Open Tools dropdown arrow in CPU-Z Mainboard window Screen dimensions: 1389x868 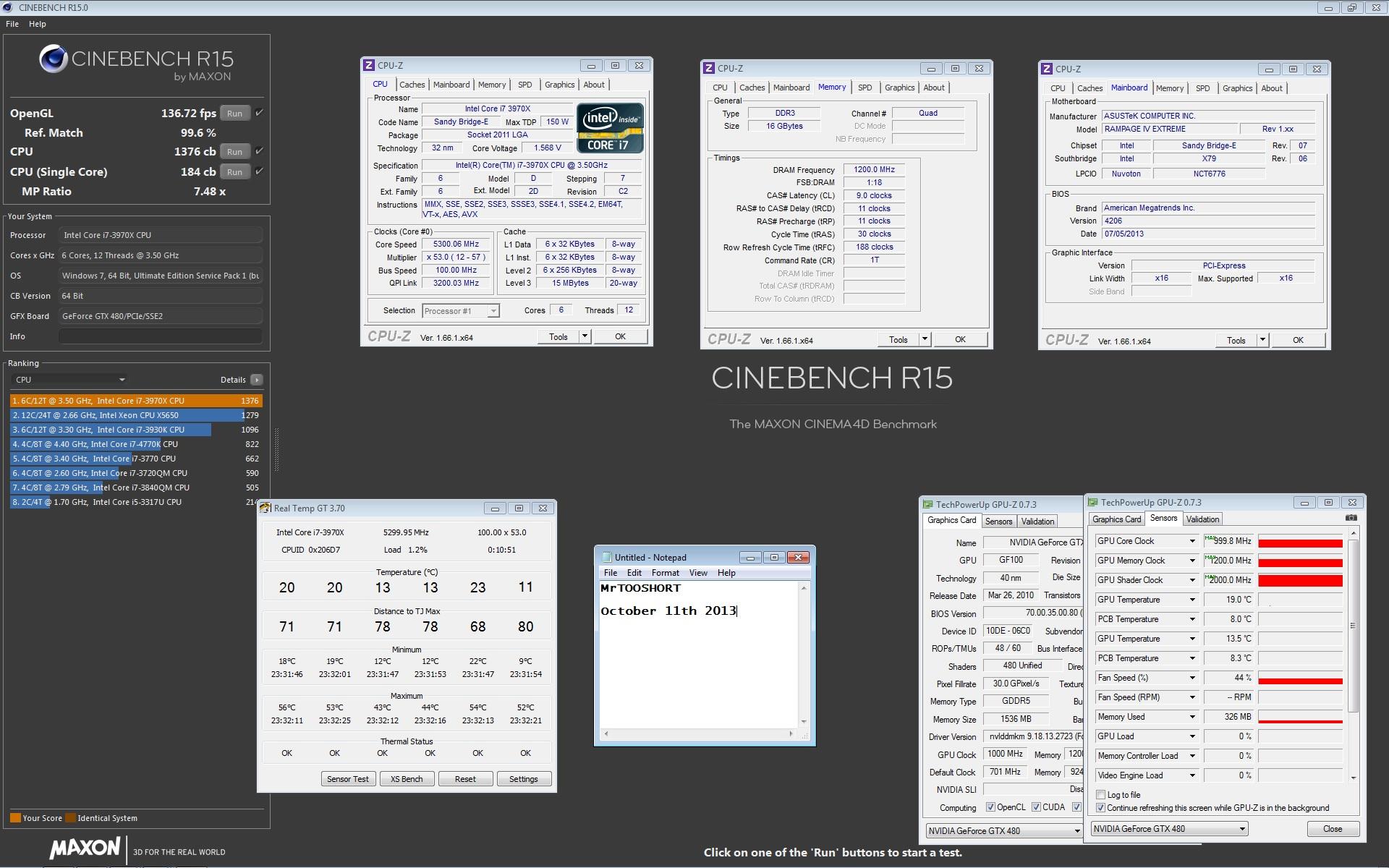[x=1262, y=340]
